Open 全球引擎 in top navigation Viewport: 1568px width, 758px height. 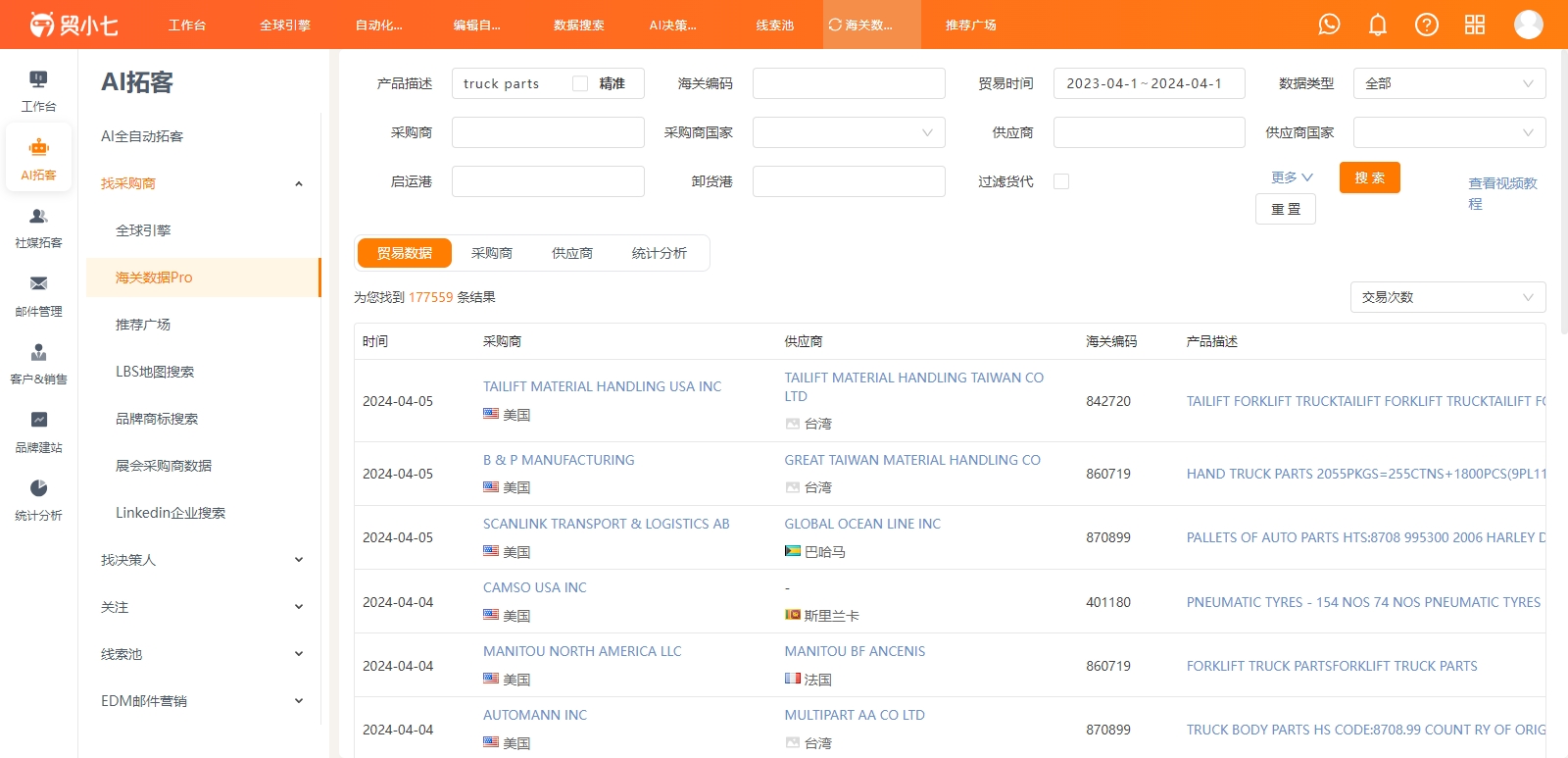(x=285, y=25)
